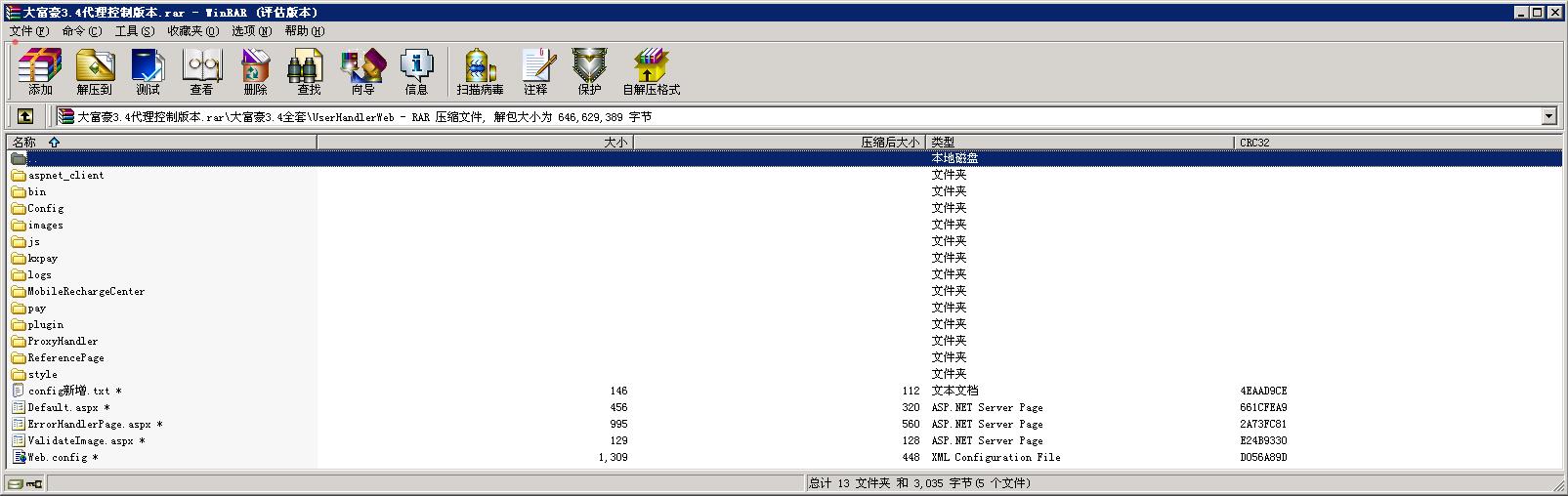Open the 查看 (View) tool
The height and width of the screenshot is (496, 1568).
coord(201,71)
